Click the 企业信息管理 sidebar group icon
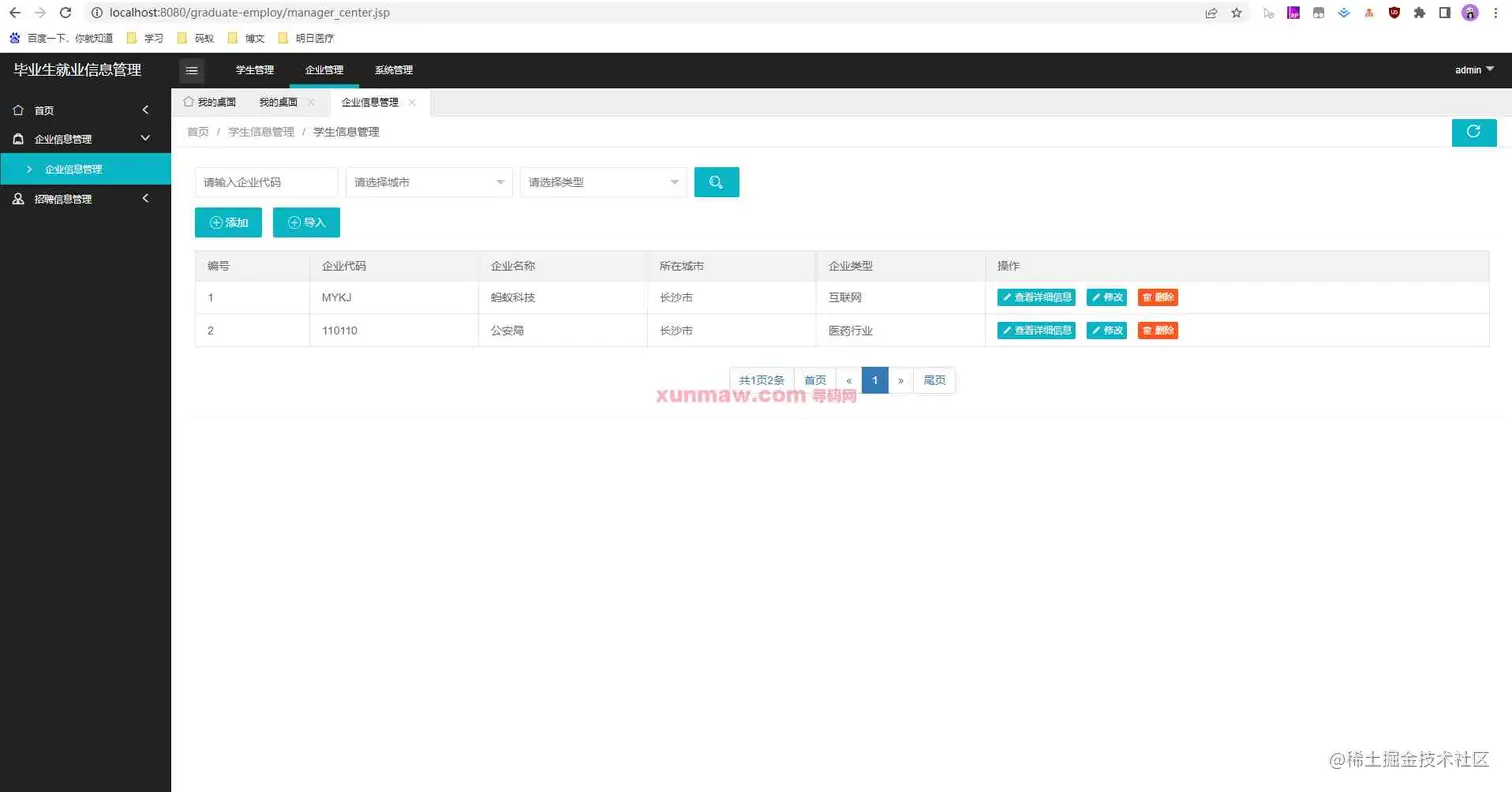The height and width of the screenshot is (792, 1512). 18,139
